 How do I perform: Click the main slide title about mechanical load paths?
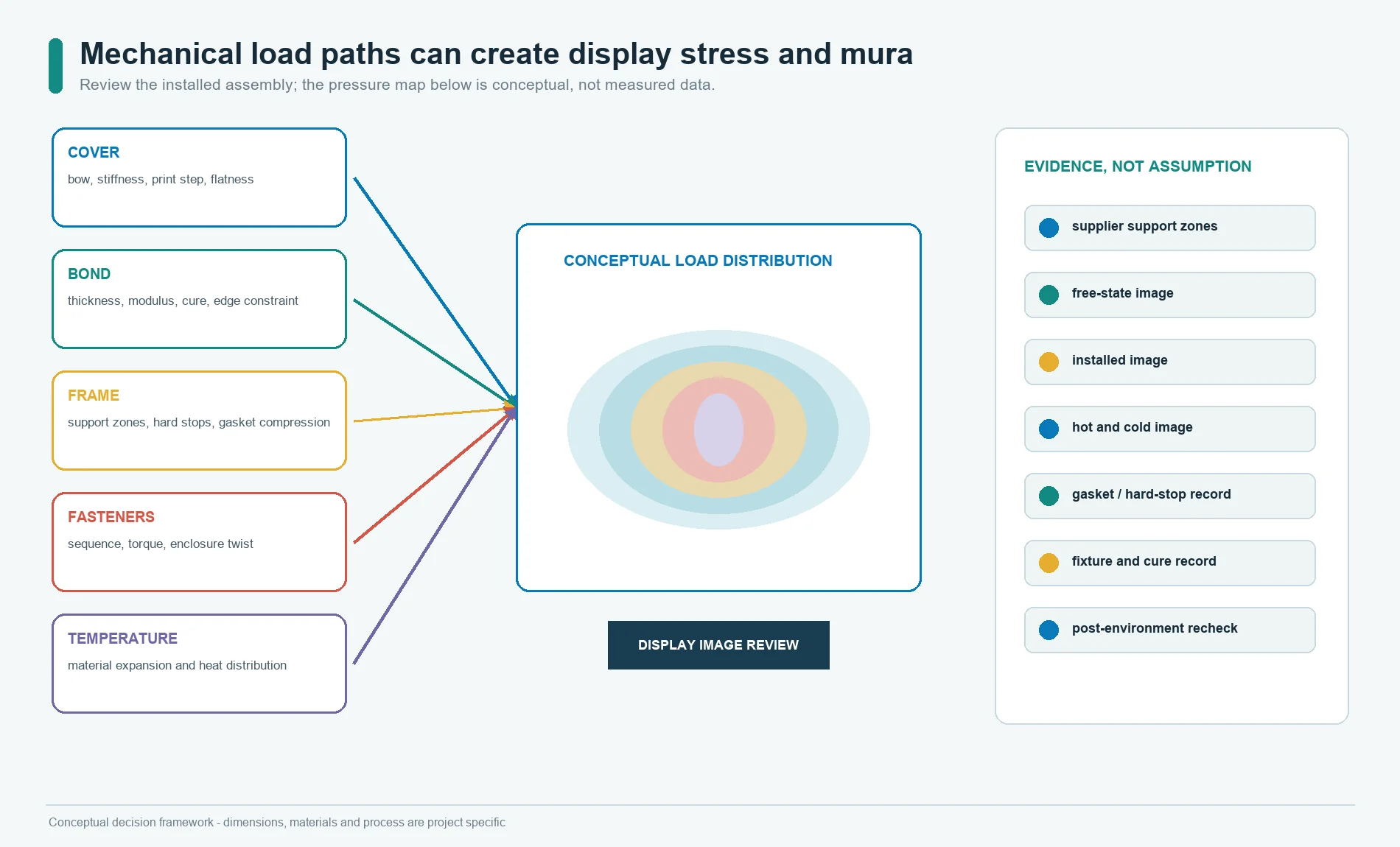coord(496,54)
